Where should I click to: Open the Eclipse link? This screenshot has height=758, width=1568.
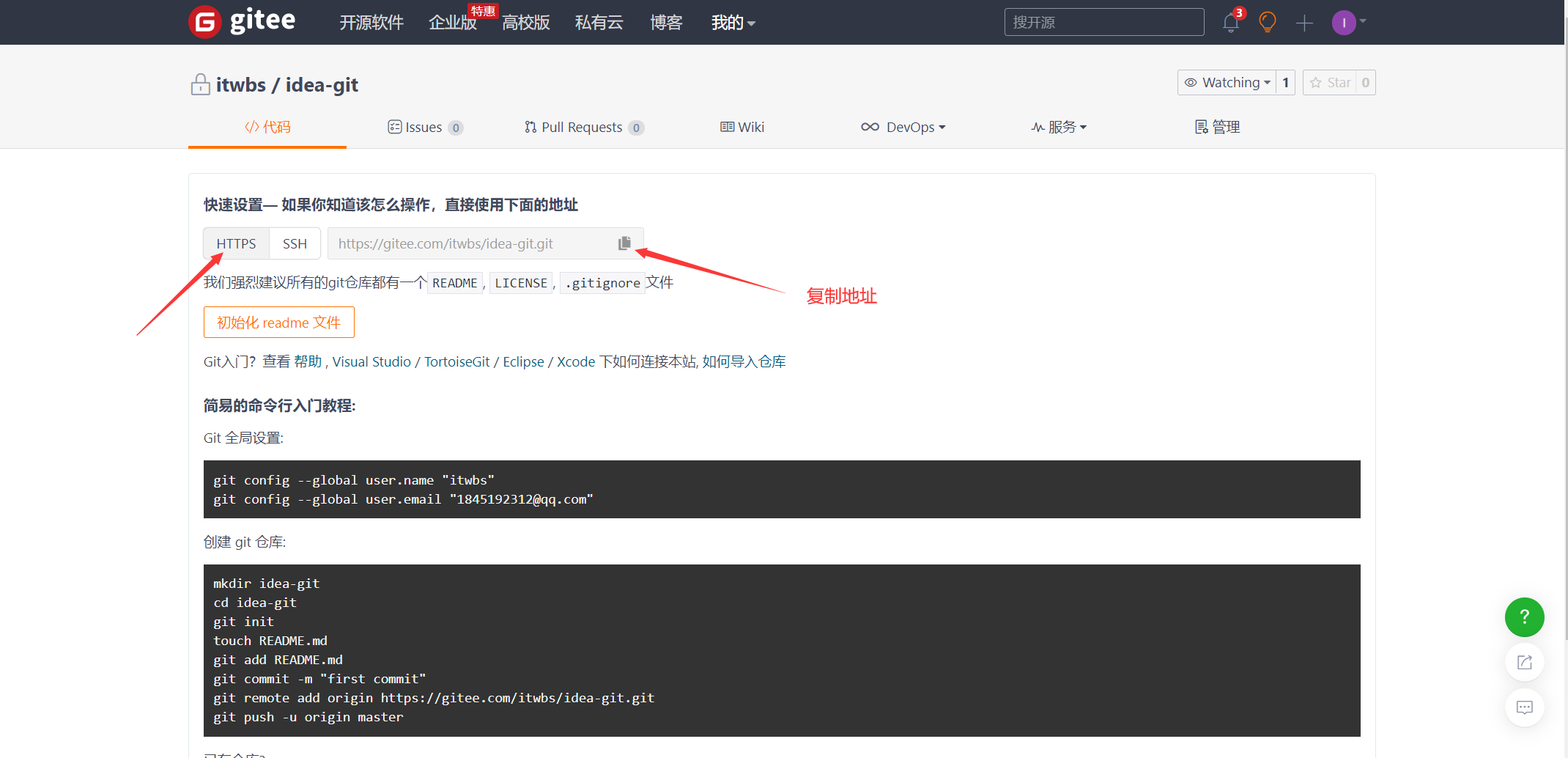(523, 361)
